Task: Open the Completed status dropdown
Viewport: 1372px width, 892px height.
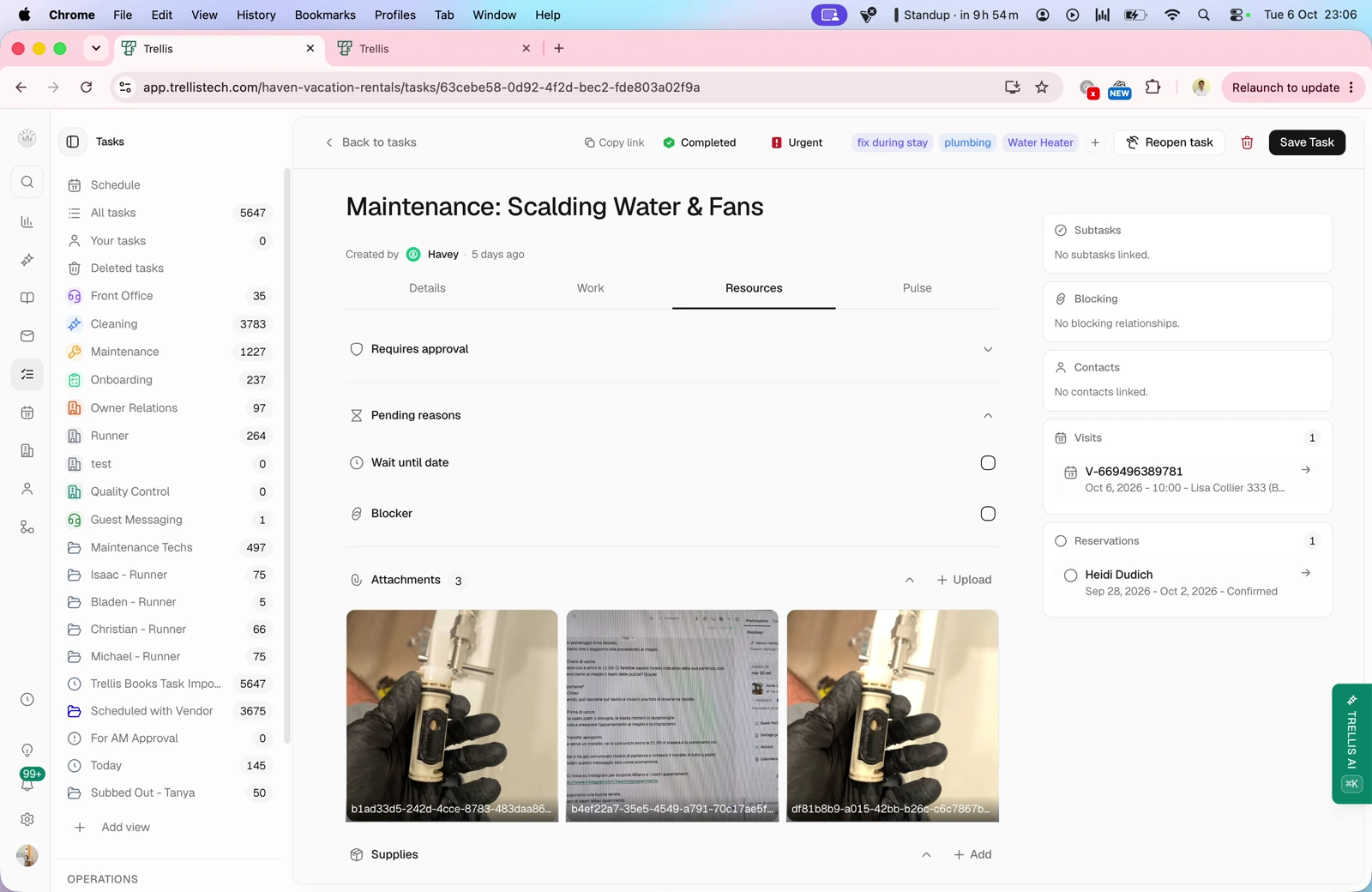Action: pyautogui.click(x=700, y=142)
